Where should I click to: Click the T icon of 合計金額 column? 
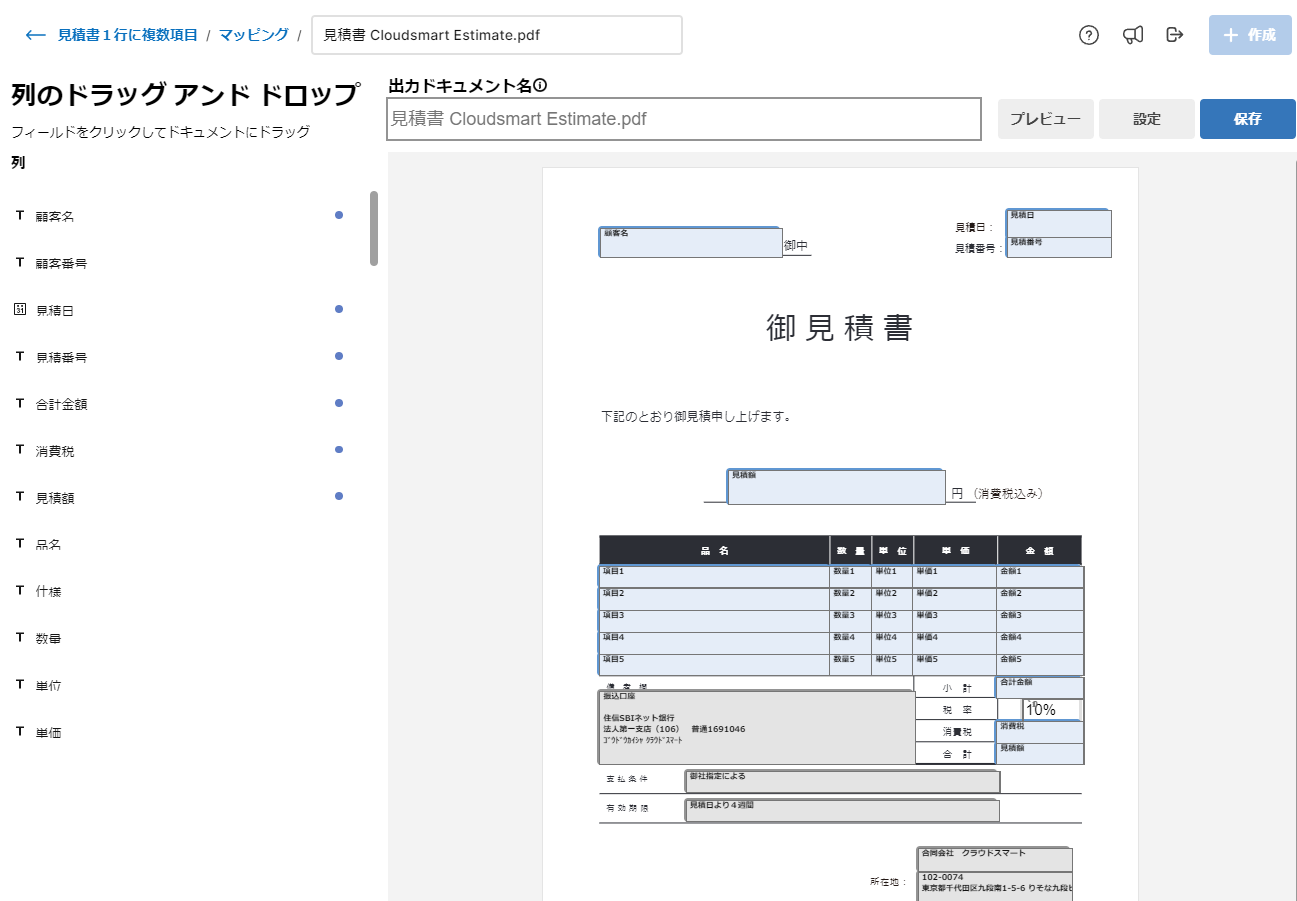tap(19, 403)
